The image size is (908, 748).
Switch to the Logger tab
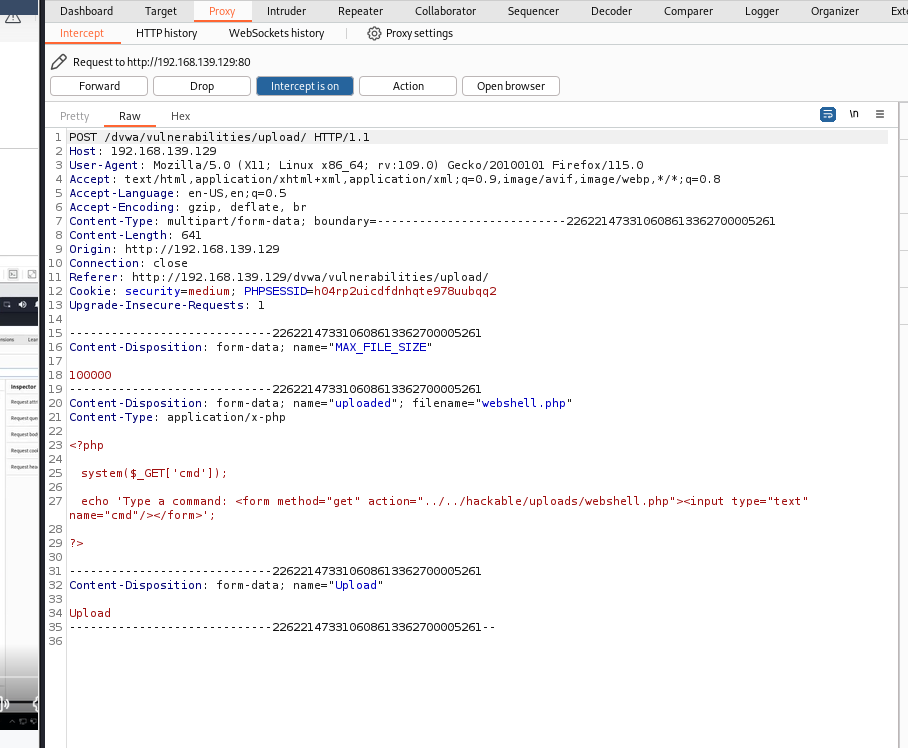pyautogui.click(x=761, y=11)
